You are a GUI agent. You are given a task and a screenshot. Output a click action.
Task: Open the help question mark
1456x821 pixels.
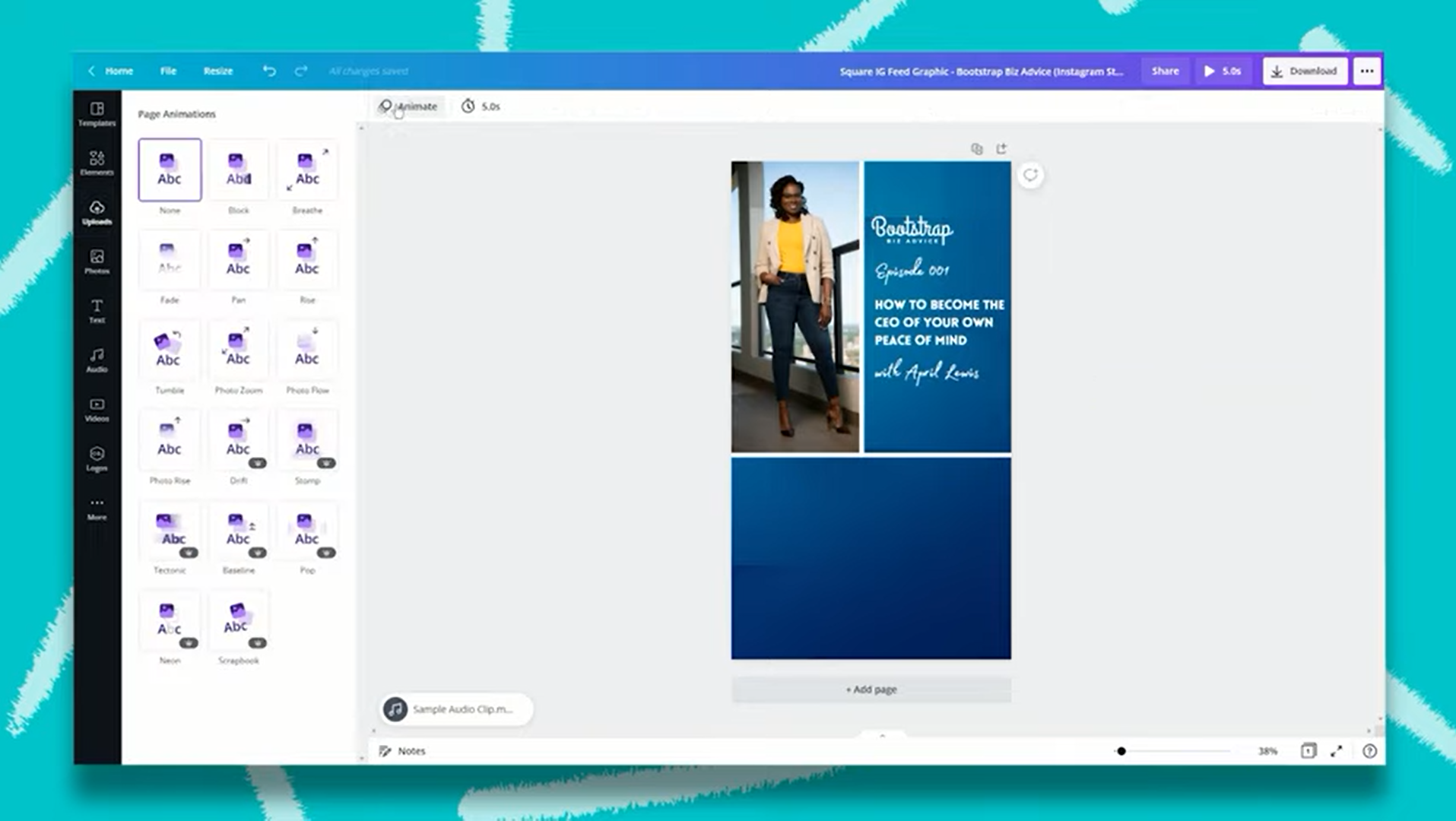click(1368, 750)
